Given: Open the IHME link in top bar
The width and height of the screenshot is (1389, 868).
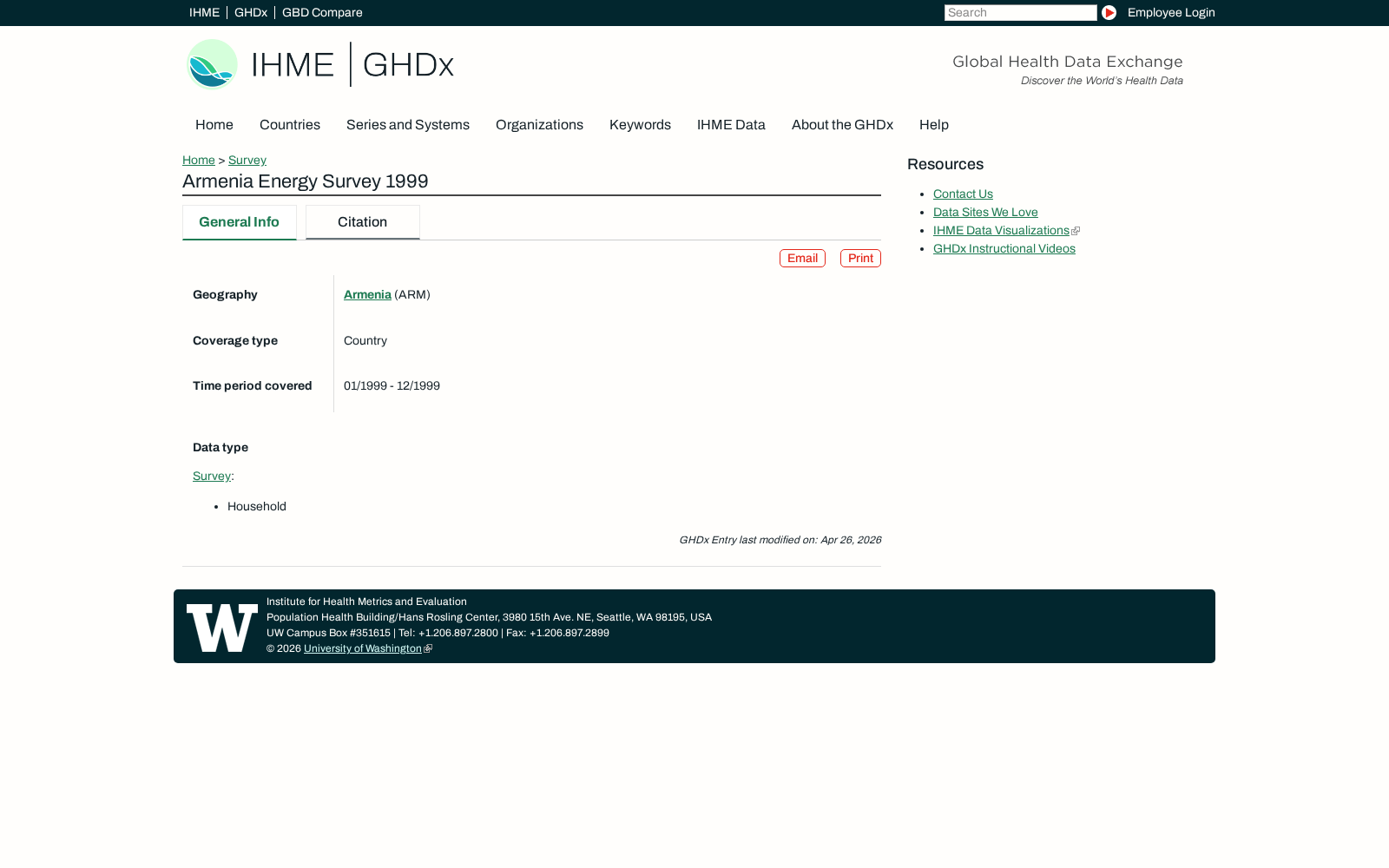Looking at the screenshot, I should 204,13.
